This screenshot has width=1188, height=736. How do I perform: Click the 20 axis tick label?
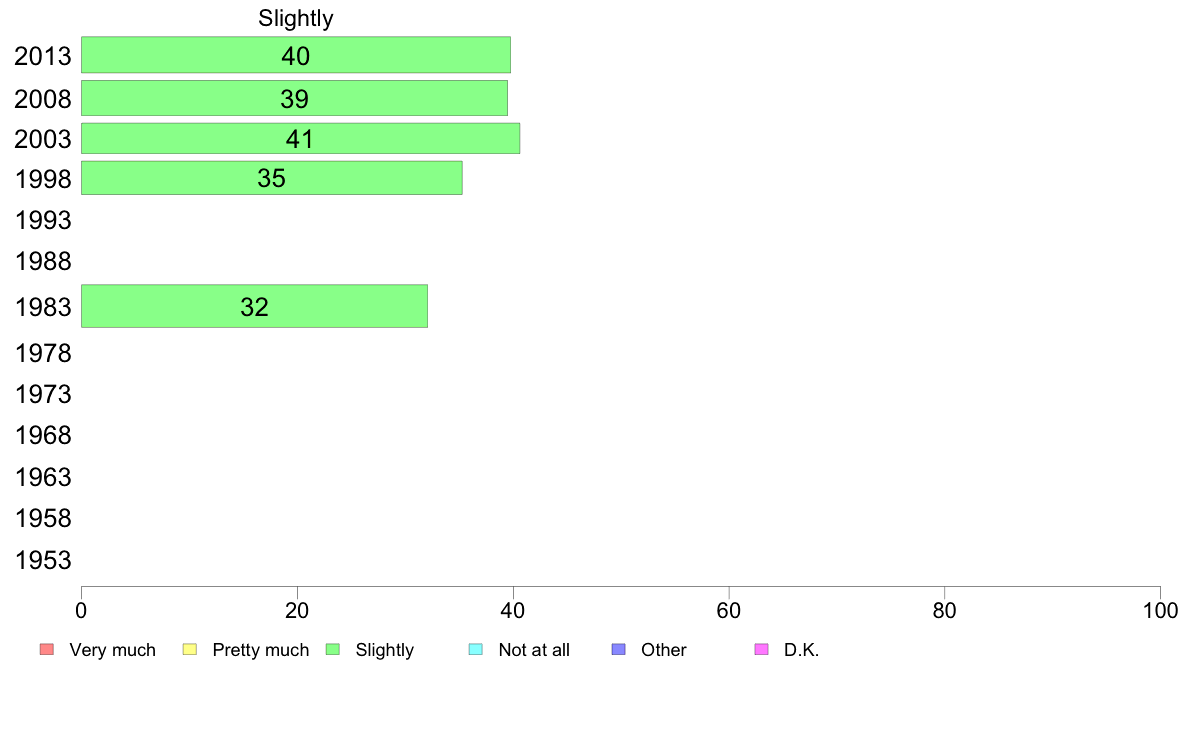click(x=297, y=611)
